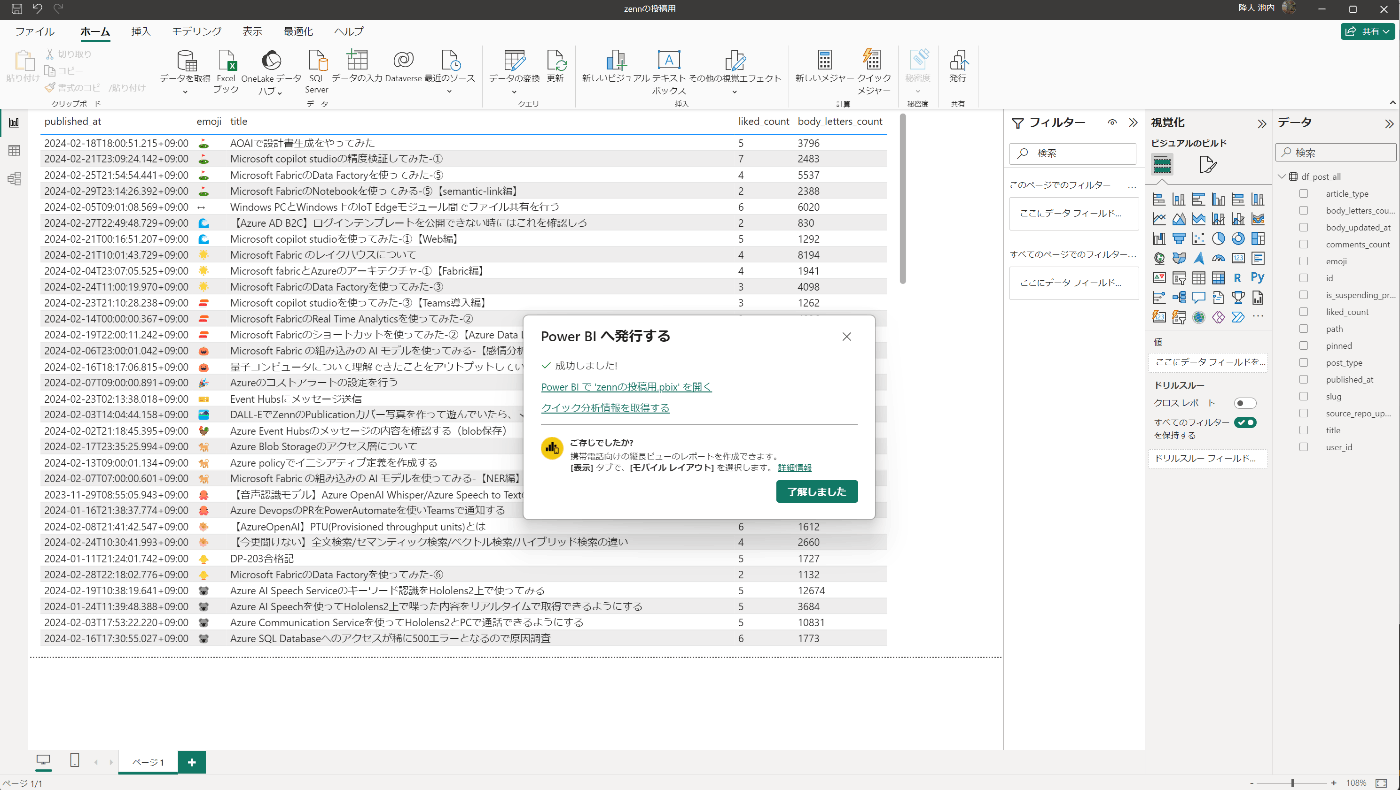Image resolution: width=1400 pixels, height=790 pixels.
Task: Select the Line chart visual icon
Action: [1159, 219]
